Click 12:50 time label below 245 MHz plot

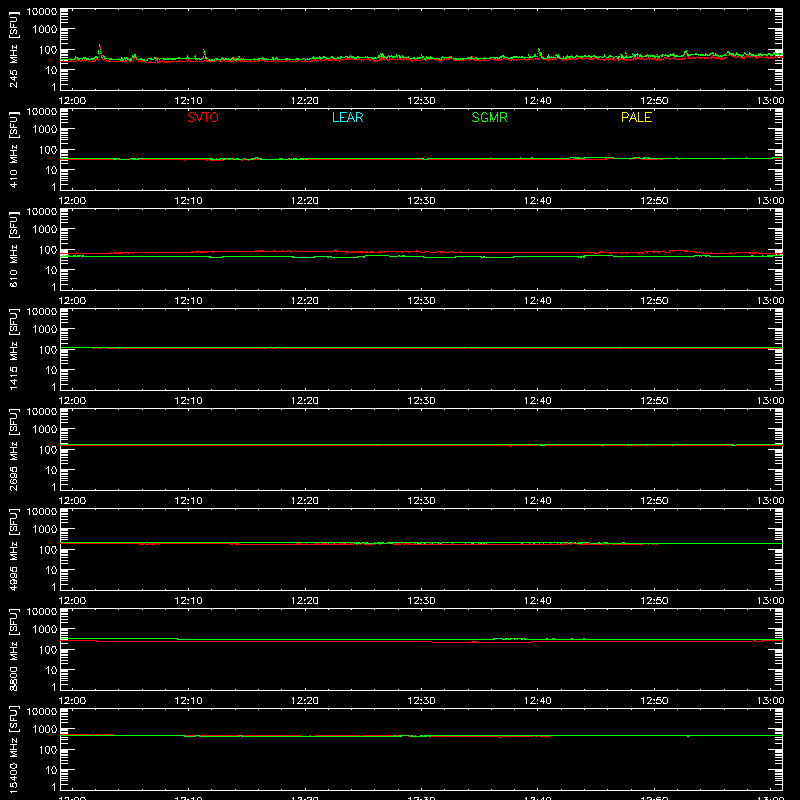654,101
